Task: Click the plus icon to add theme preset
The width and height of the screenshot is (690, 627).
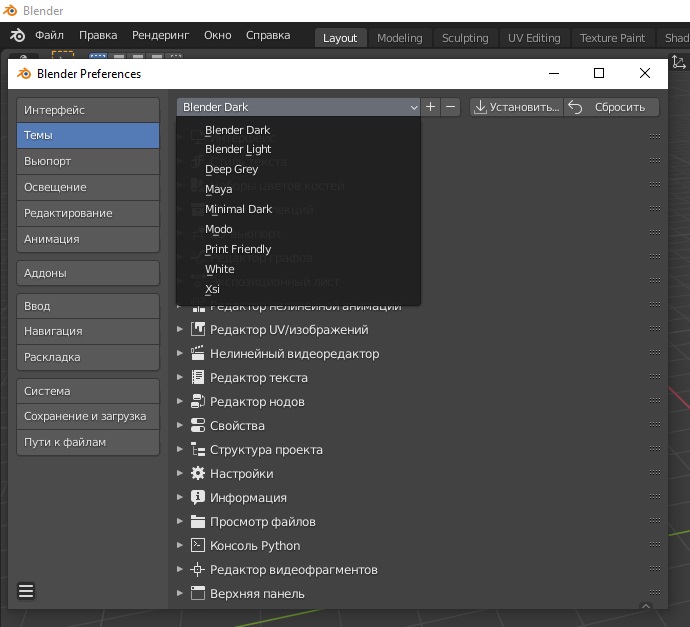Action: pyautogui.click(x=431, y=107)
